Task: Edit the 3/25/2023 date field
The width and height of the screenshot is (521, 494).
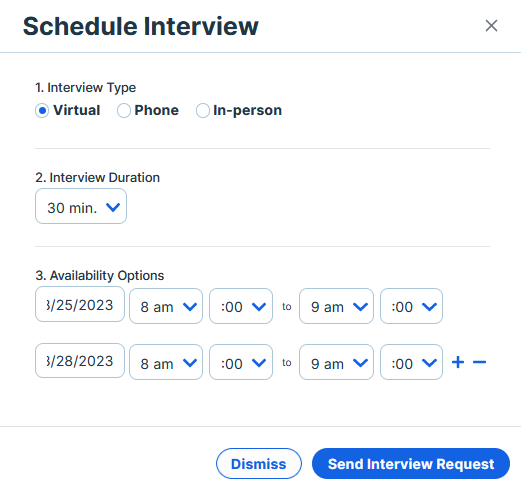Action: (x=80, y=304)
